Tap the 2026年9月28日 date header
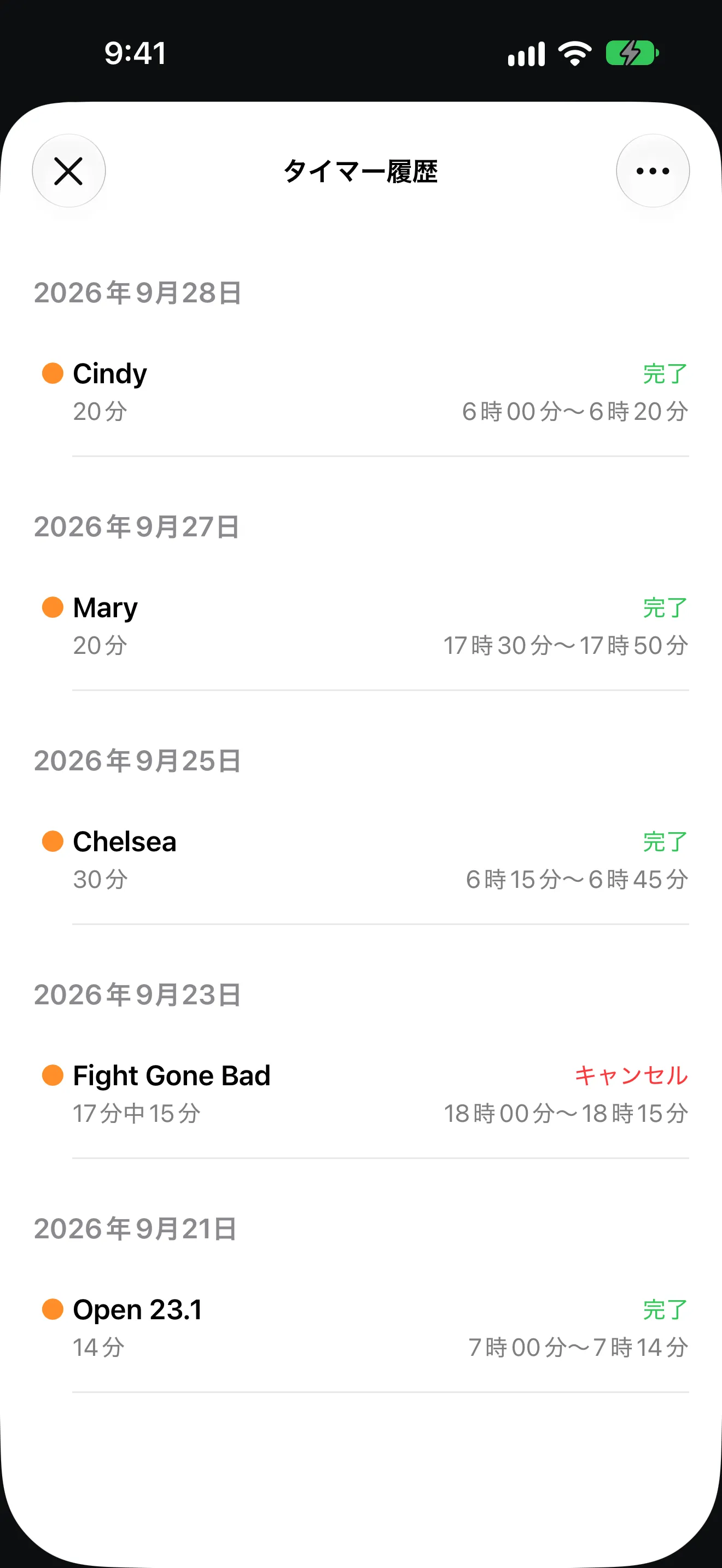The height and width of the screenshot is (1568, 722). (x=138, y=293)
